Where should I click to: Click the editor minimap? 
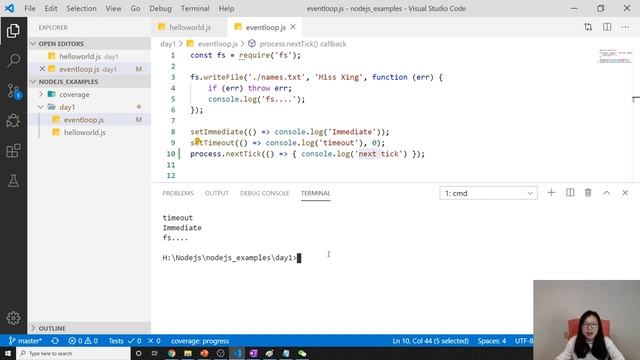point(615,56)
